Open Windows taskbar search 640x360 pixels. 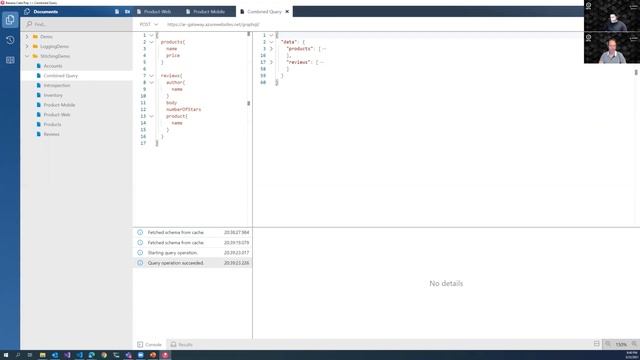point(18,355)
